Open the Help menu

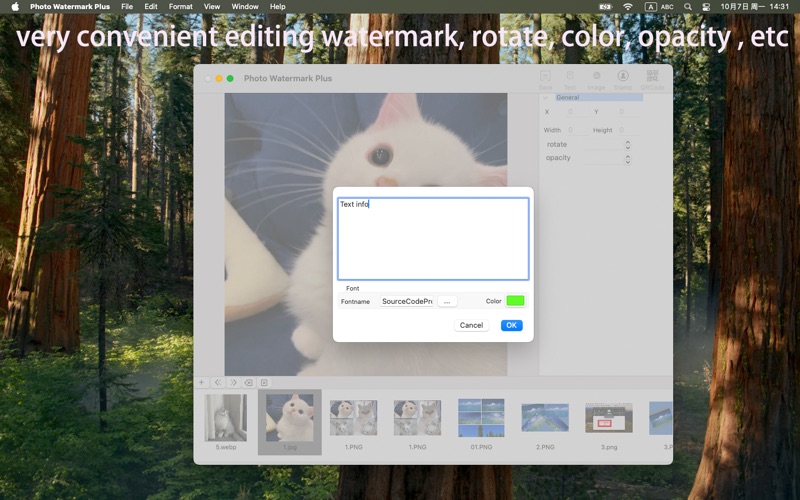[278, 7]
